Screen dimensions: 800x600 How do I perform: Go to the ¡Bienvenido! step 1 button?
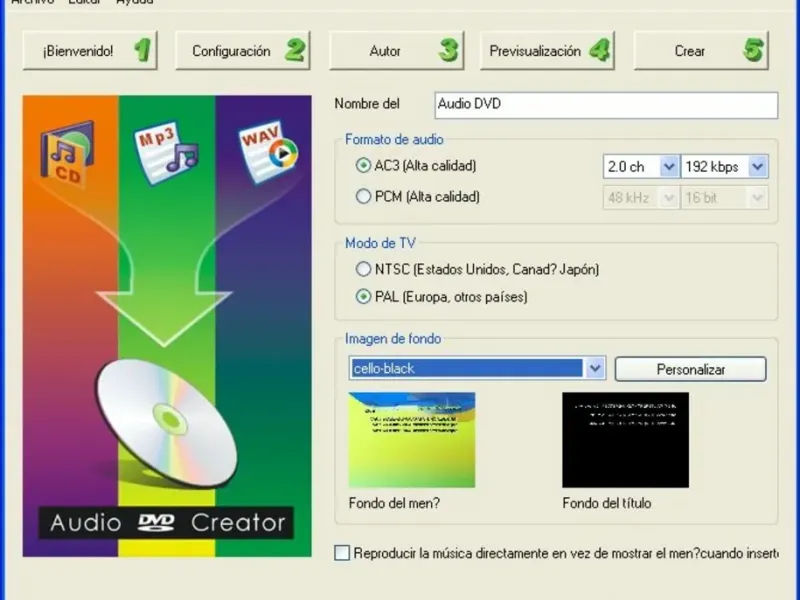click(90, 51)
